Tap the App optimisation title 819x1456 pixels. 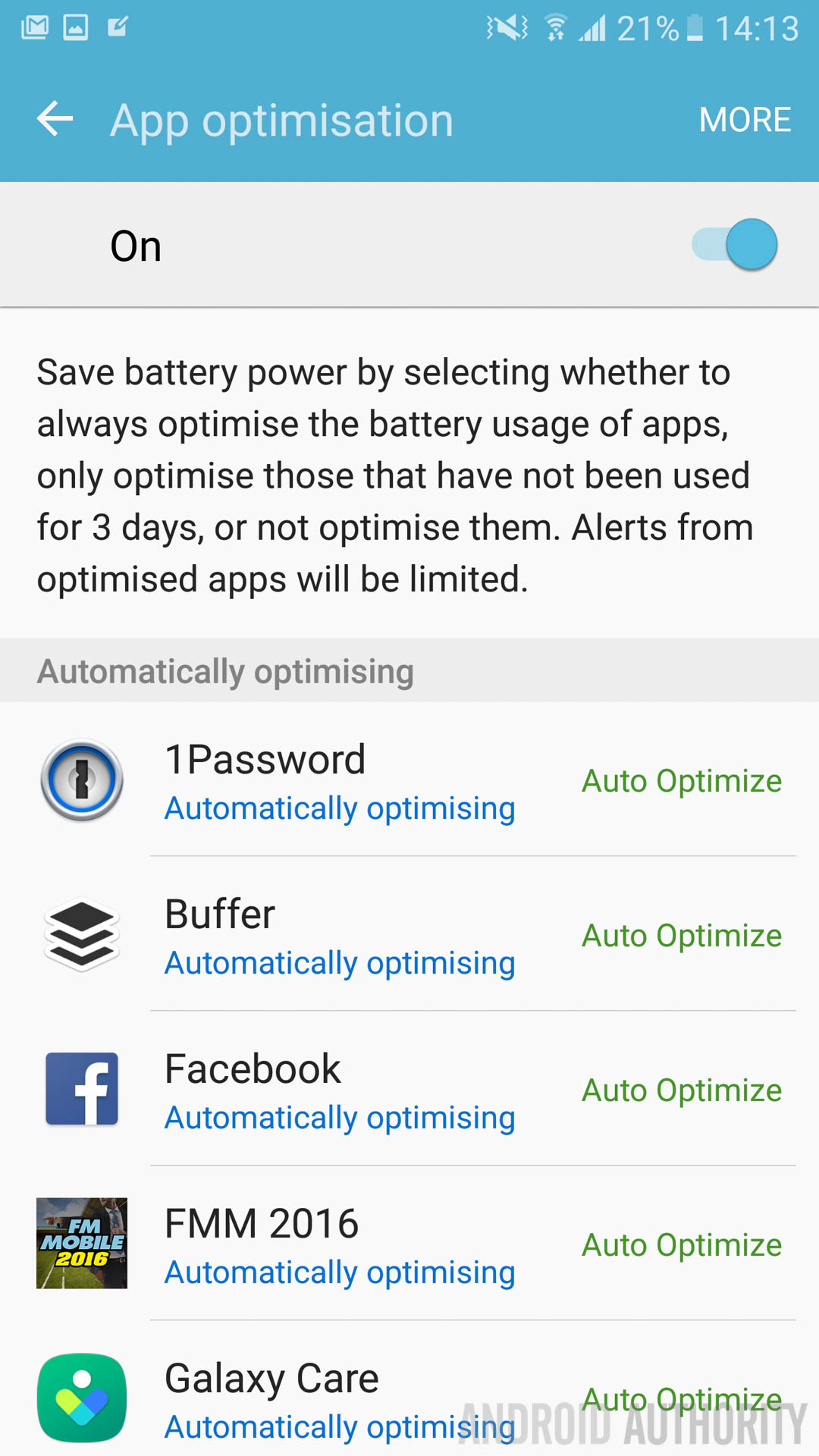point(281,120)
